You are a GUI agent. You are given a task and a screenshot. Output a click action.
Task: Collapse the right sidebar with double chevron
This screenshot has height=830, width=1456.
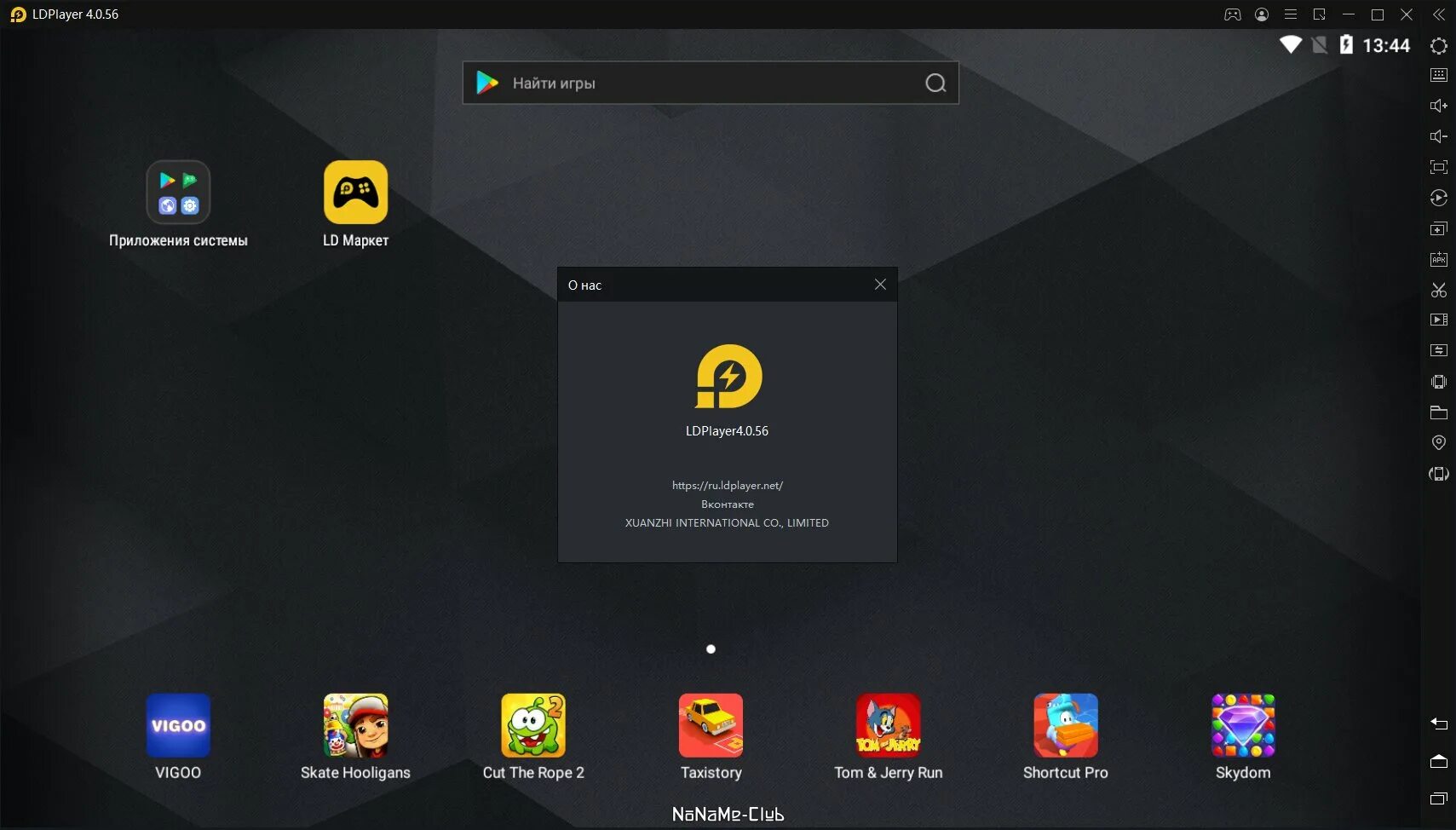click(1439, 14)
